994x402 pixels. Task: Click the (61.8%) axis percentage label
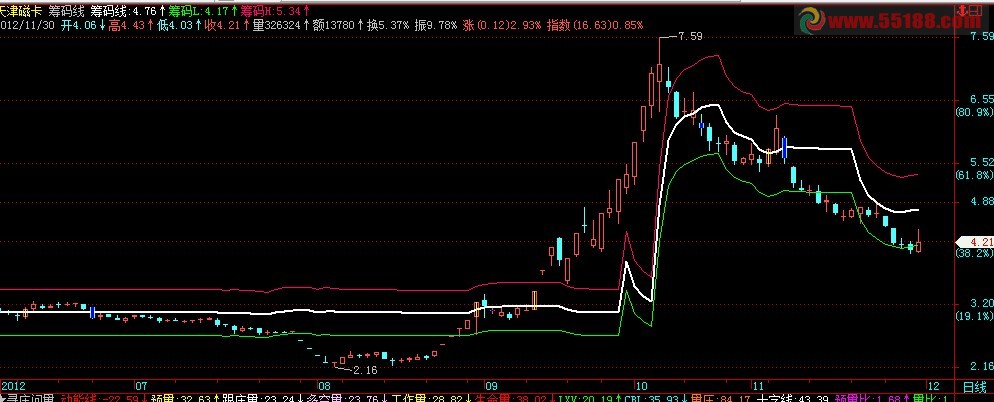[974, 175]
